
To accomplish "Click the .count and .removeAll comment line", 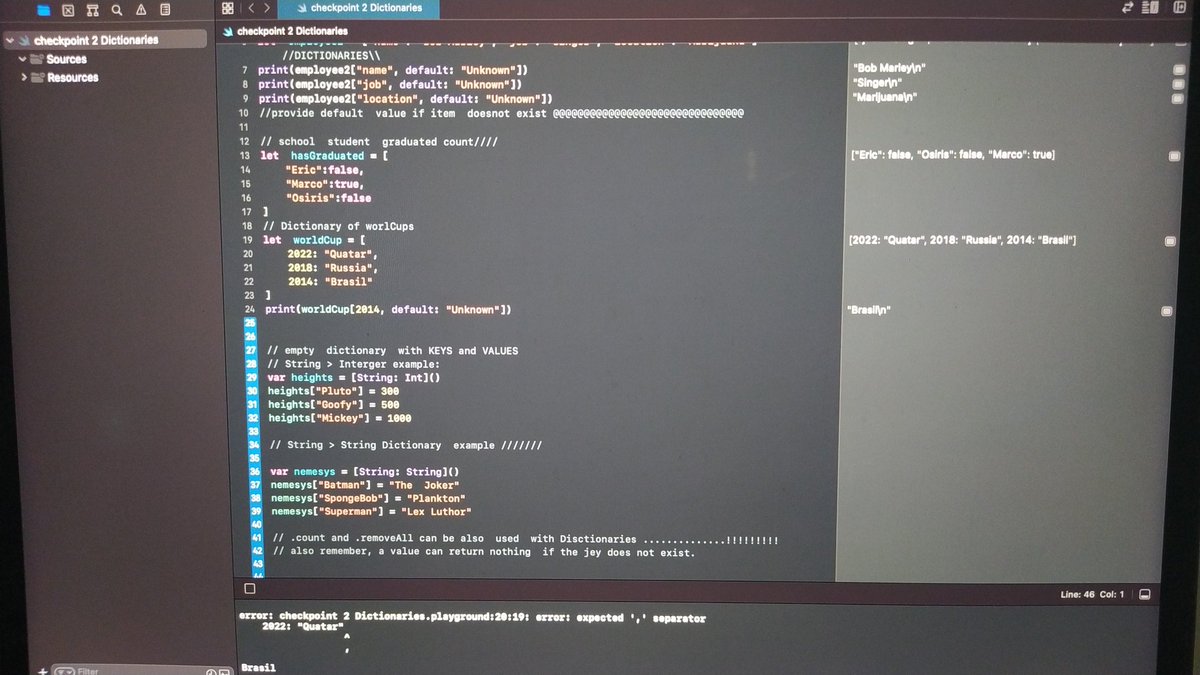I will click(525, 540).
